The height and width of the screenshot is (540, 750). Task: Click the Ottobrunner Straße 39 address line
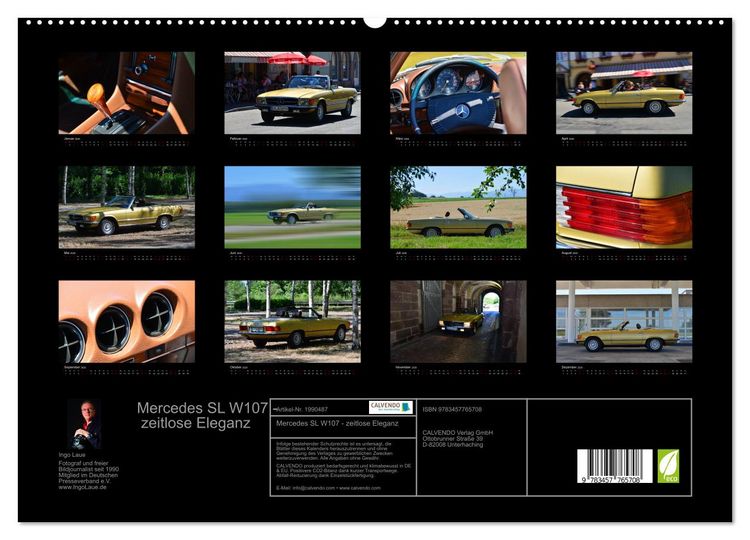(x=452, y=439)
